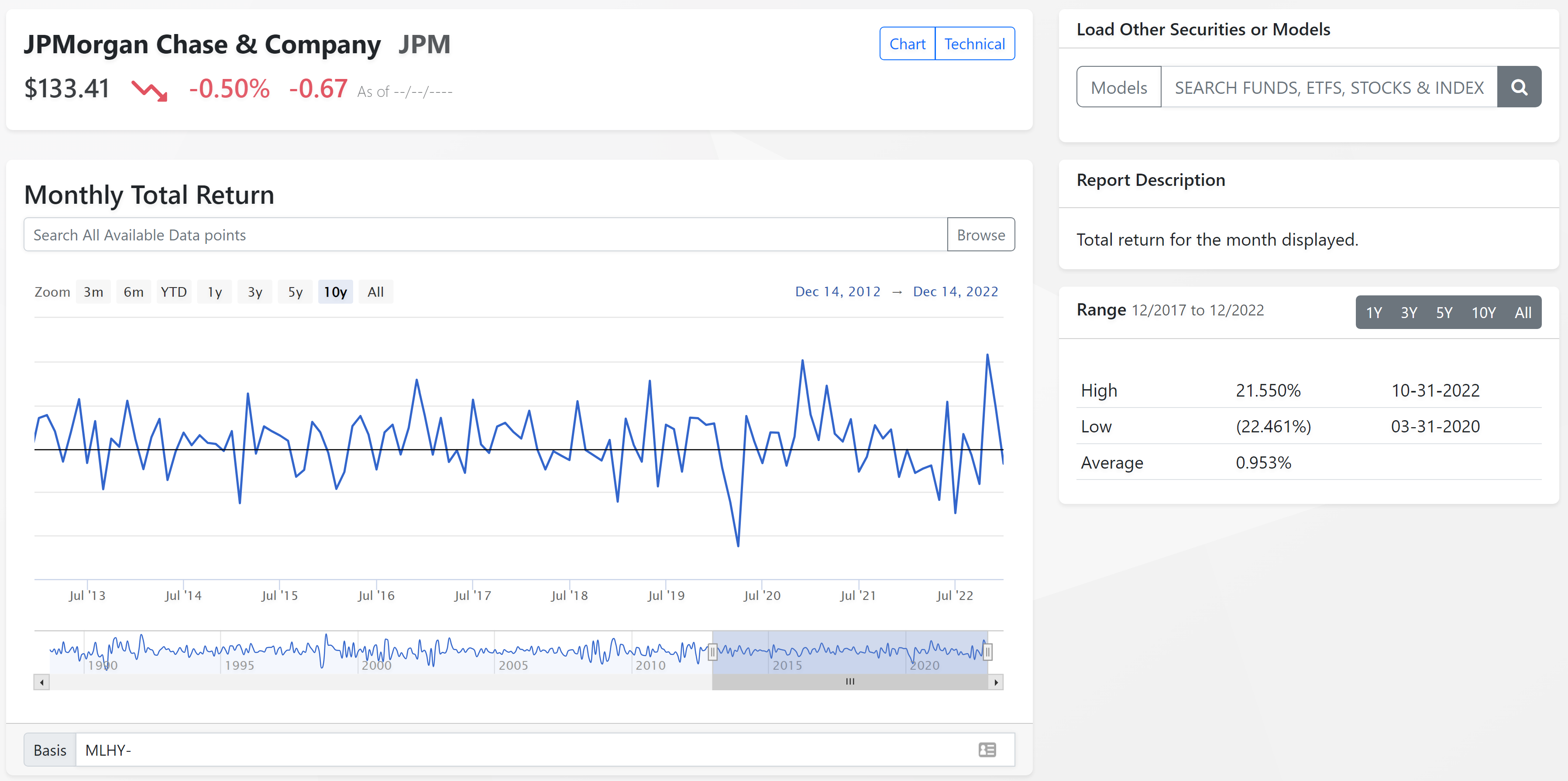Set chart zoom to 6m
Image resolution: width=1568 pixels, height=781 pixels.
(133, 292)
